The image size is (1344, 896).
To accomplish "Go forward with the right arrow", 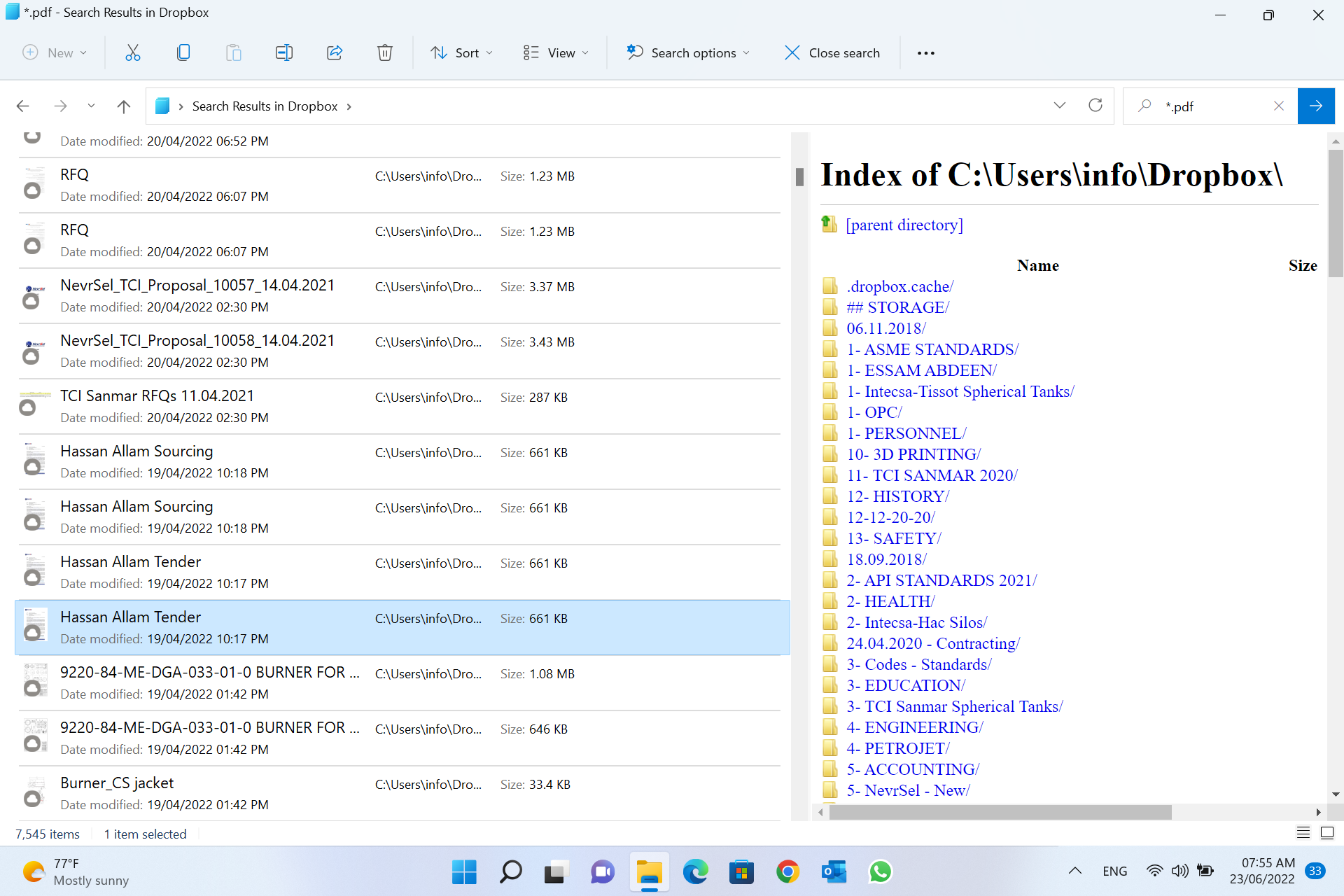I will [61, 106].
